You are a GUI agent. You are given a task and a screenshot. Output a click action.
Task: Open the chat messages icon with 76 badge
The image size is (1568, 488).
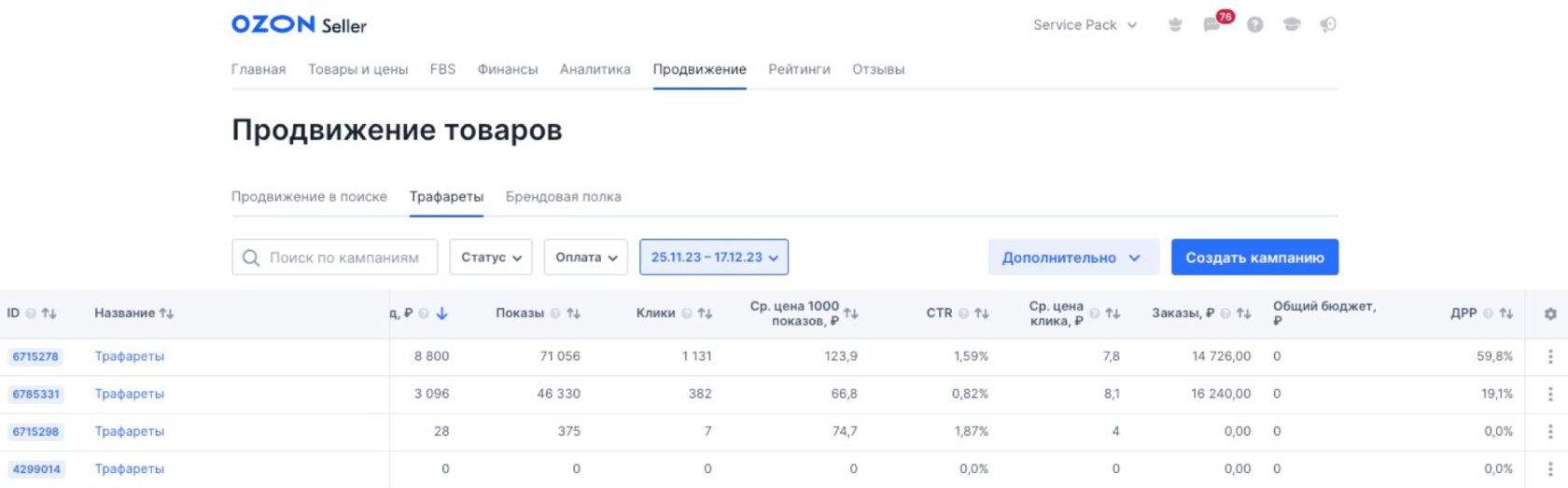click(x=1212, y=25)
